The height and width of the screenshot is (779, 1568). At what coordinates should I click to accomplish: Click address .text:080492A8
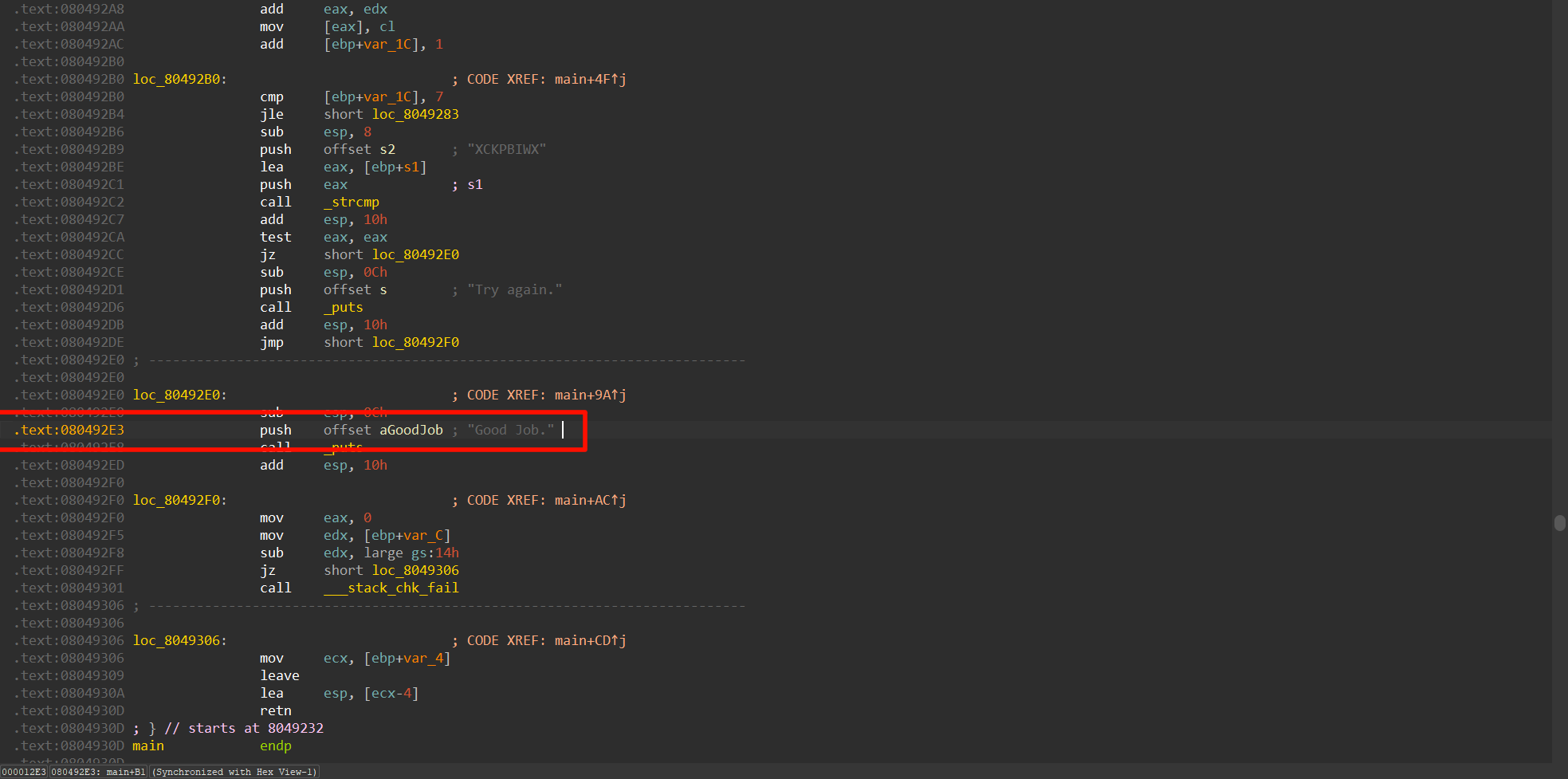coord(69,9)
